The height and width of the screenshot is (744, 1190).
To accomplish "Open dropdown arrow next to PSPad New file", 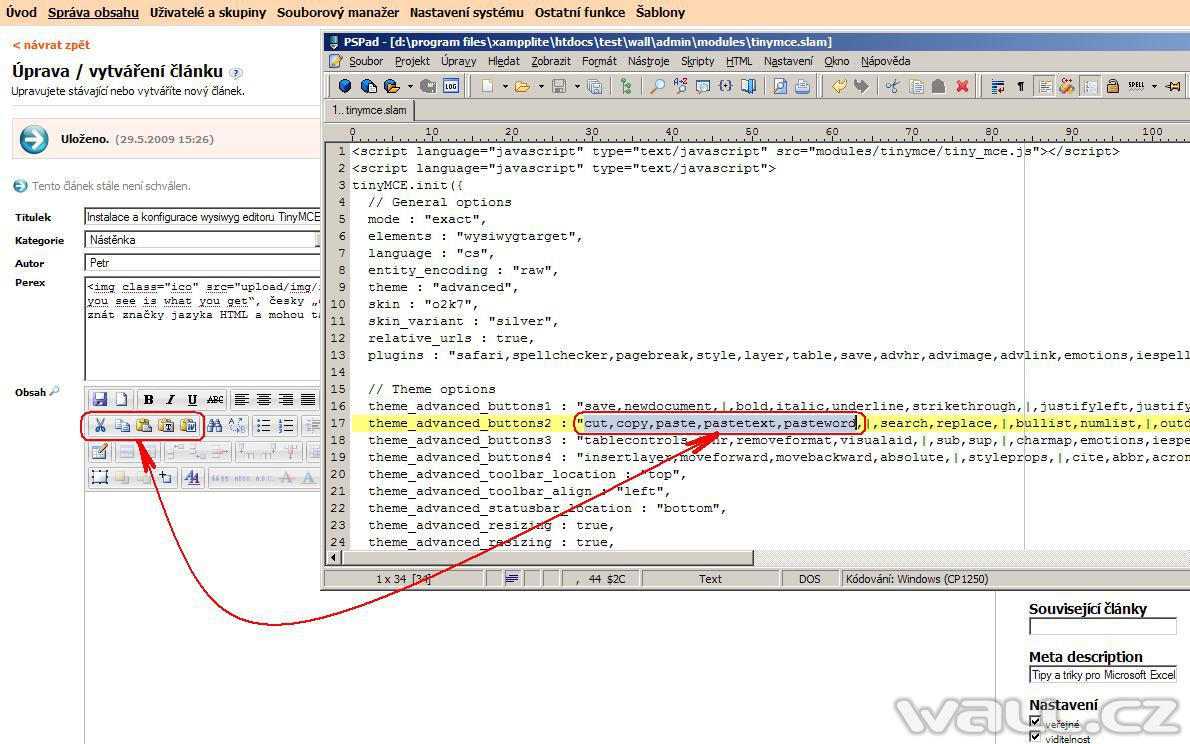I will [x=505, y=86].
